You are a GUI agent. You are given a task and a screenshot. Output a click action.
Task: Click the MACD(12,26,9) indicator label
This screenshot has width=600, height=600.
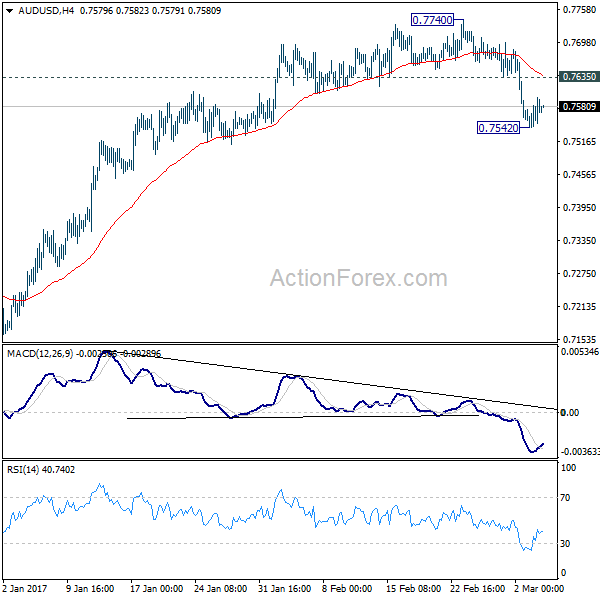tap(40, 354)
